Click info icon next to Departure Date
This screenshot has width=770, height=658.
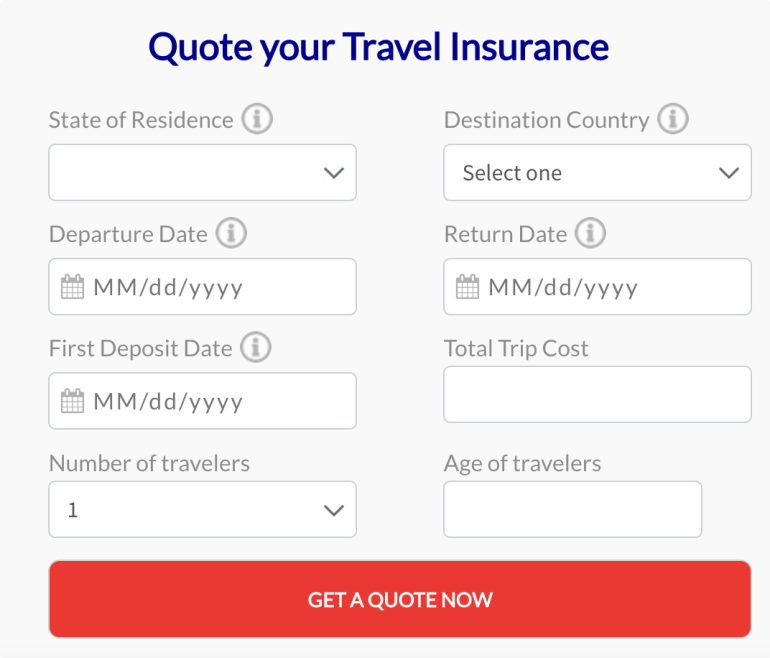231,234
